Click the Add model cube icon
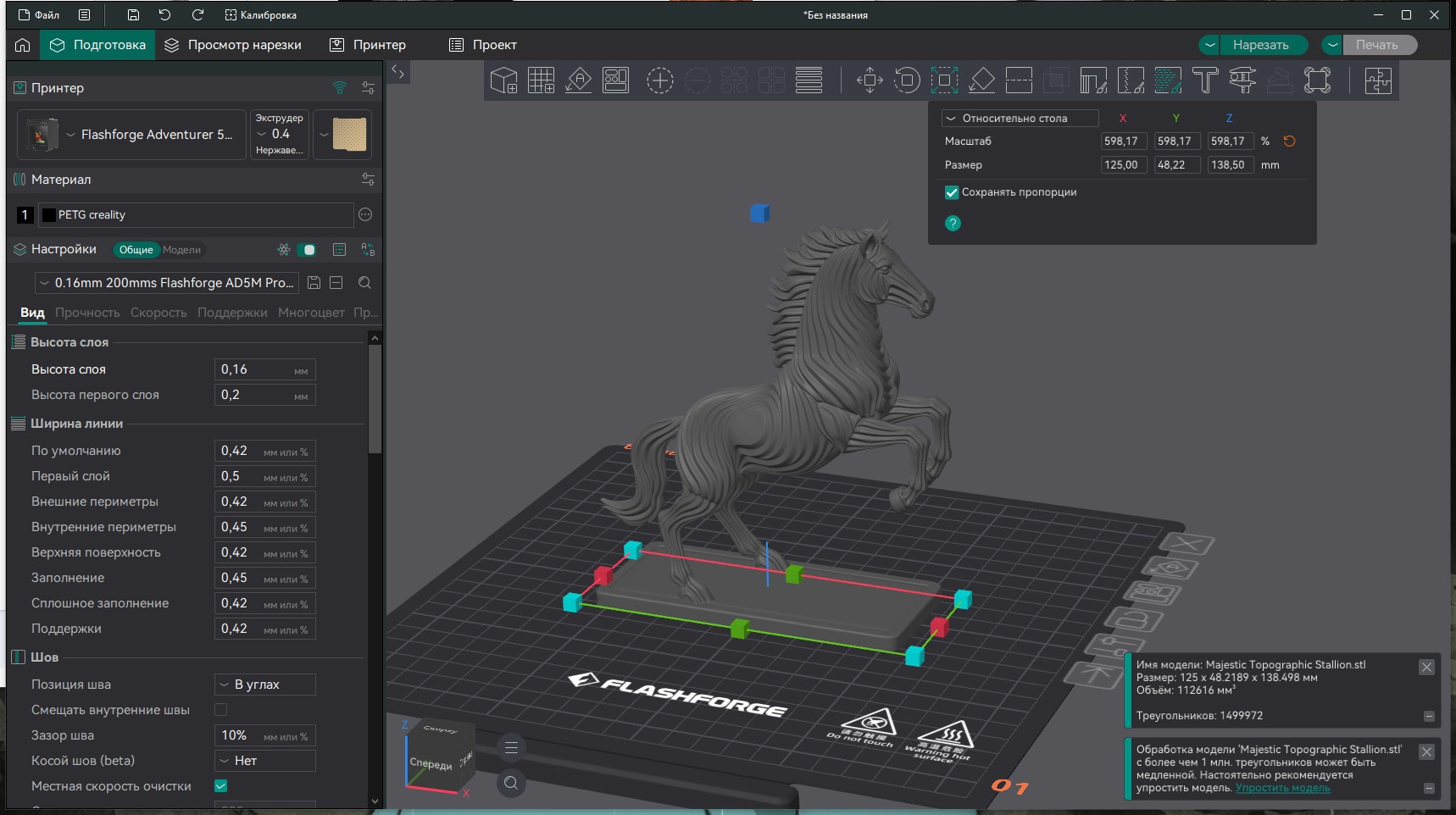The height and width of the screenshot is (815, 1456). pos(503,80)
